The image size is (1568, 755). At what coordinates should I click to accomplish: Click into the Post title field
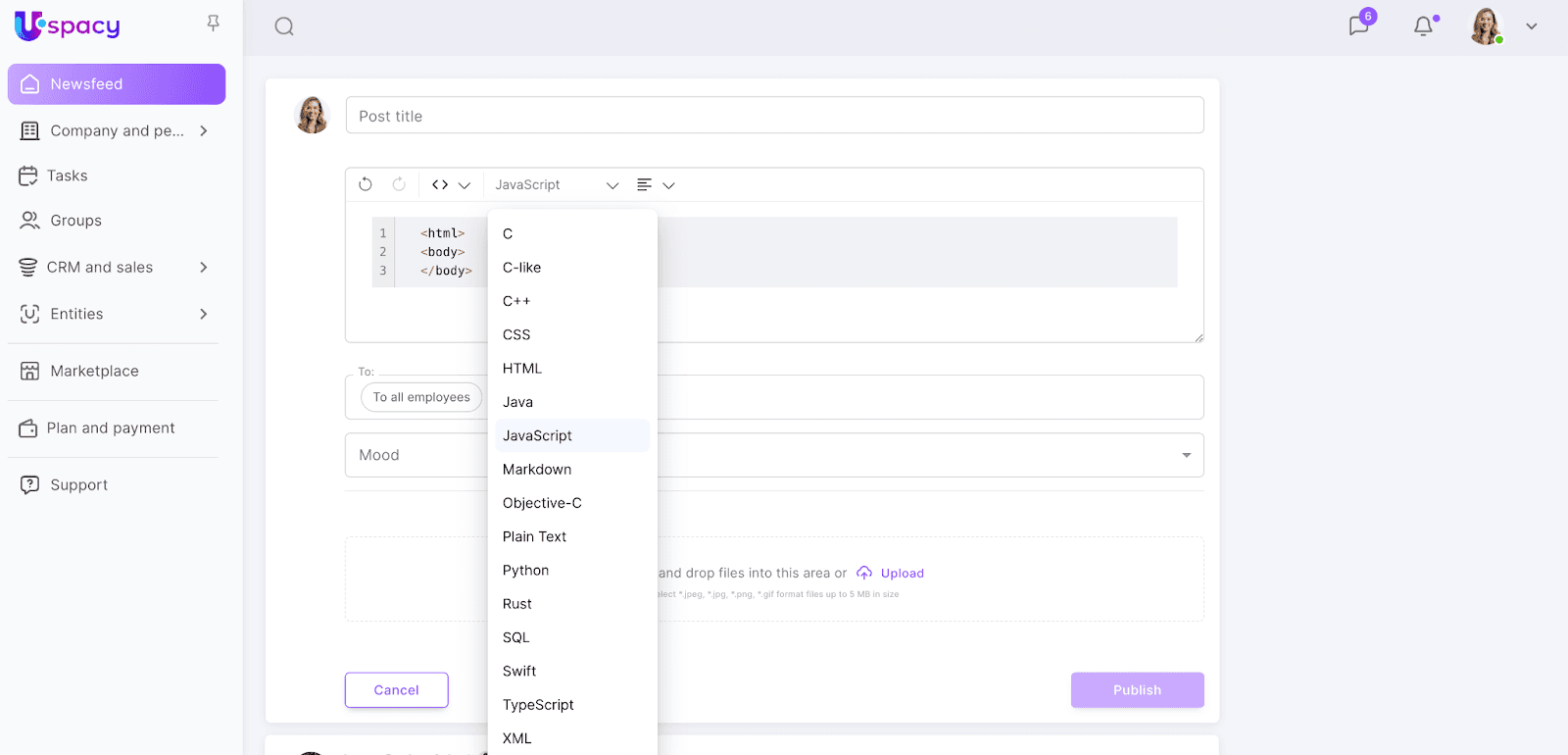[774, 116]
